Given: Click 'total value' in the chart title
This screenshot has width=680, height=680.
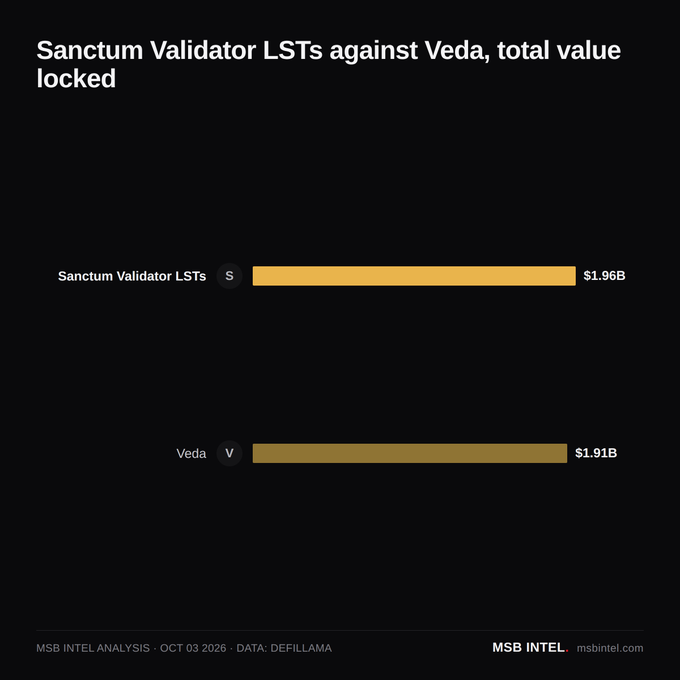Looking at the screenshot, I should click(x=559, y=50).
